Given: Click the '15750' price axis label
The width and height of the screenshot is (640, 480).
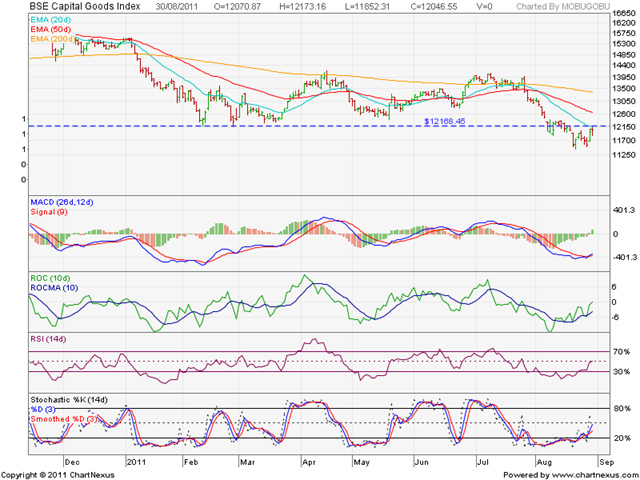Looking at the screenshot, I should 624,33.
